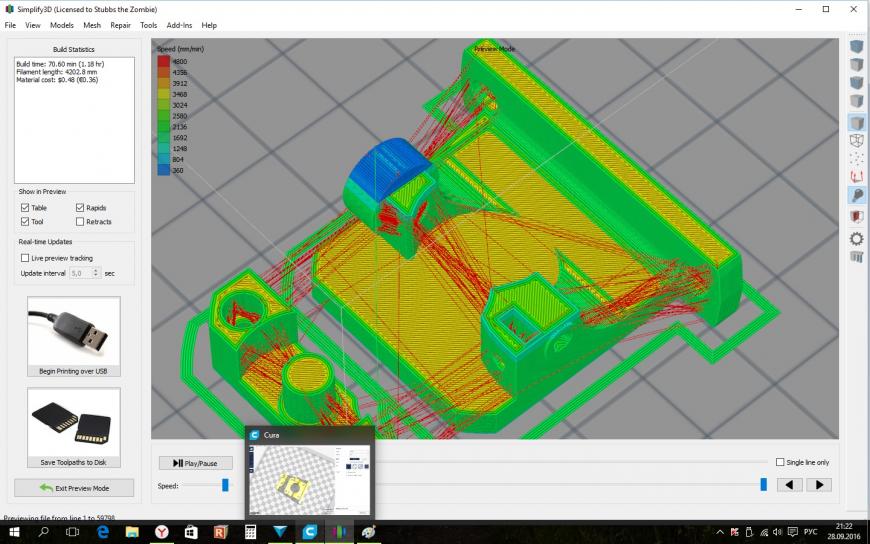Open the orange R app on the taskbar

point(220,532)
